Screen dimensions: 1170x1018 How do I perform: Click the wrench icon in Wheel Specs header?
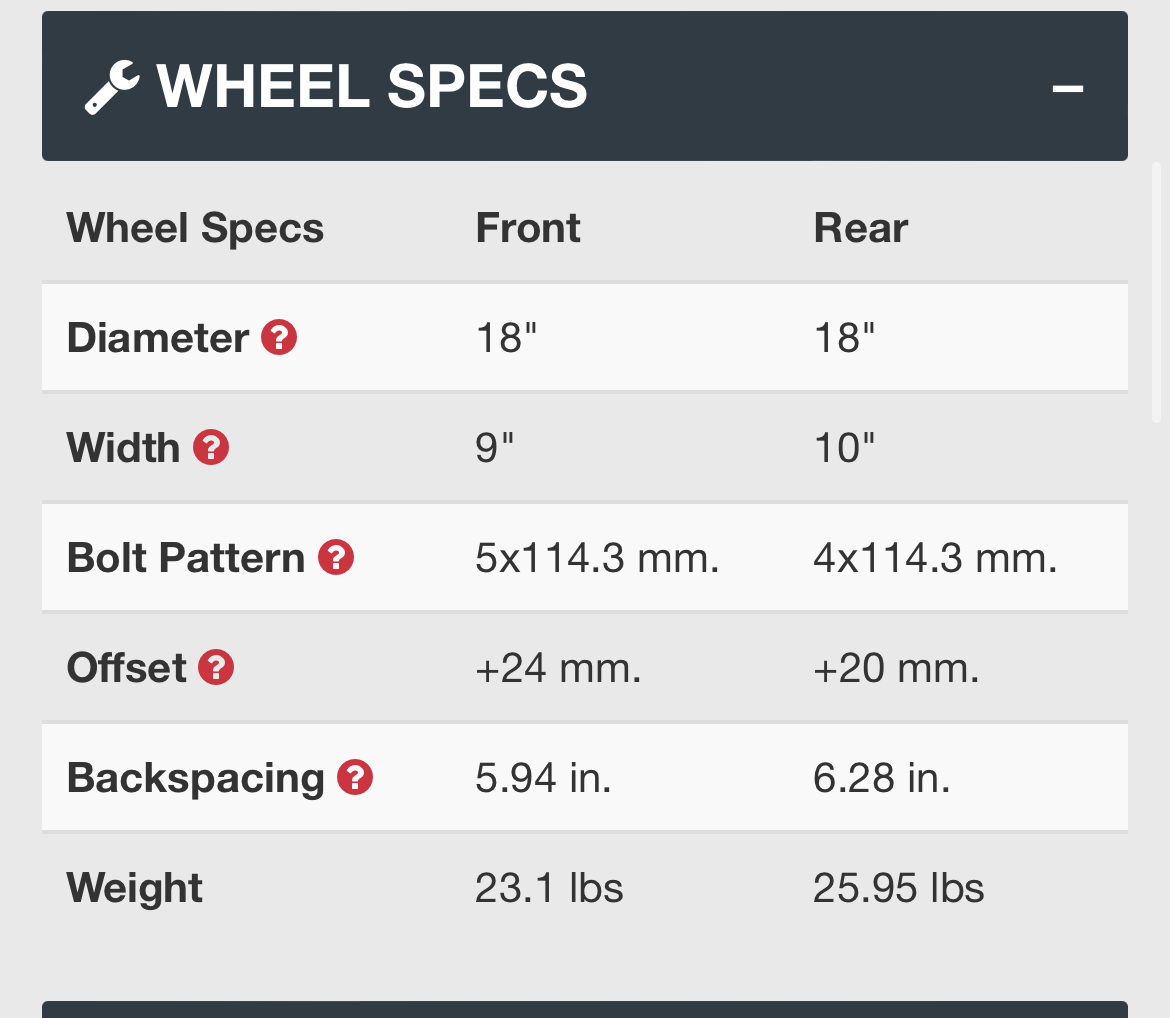(x=112, y=87)
